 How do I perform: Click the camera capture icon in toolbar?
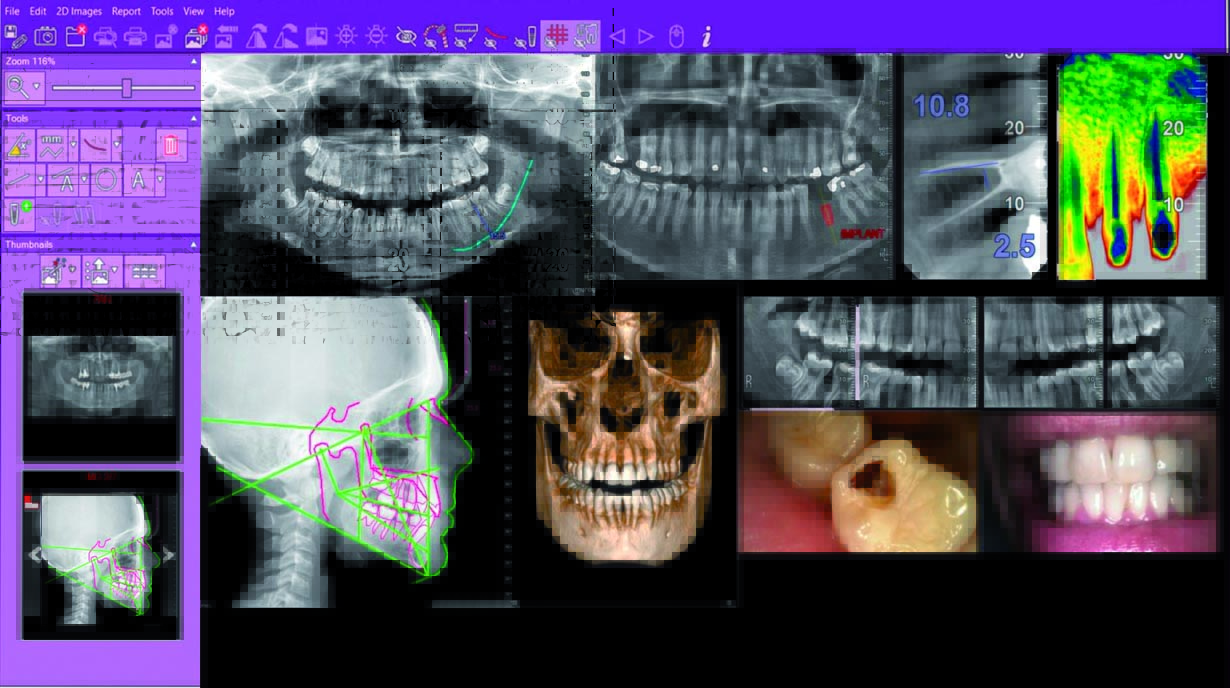coord(46,37)
